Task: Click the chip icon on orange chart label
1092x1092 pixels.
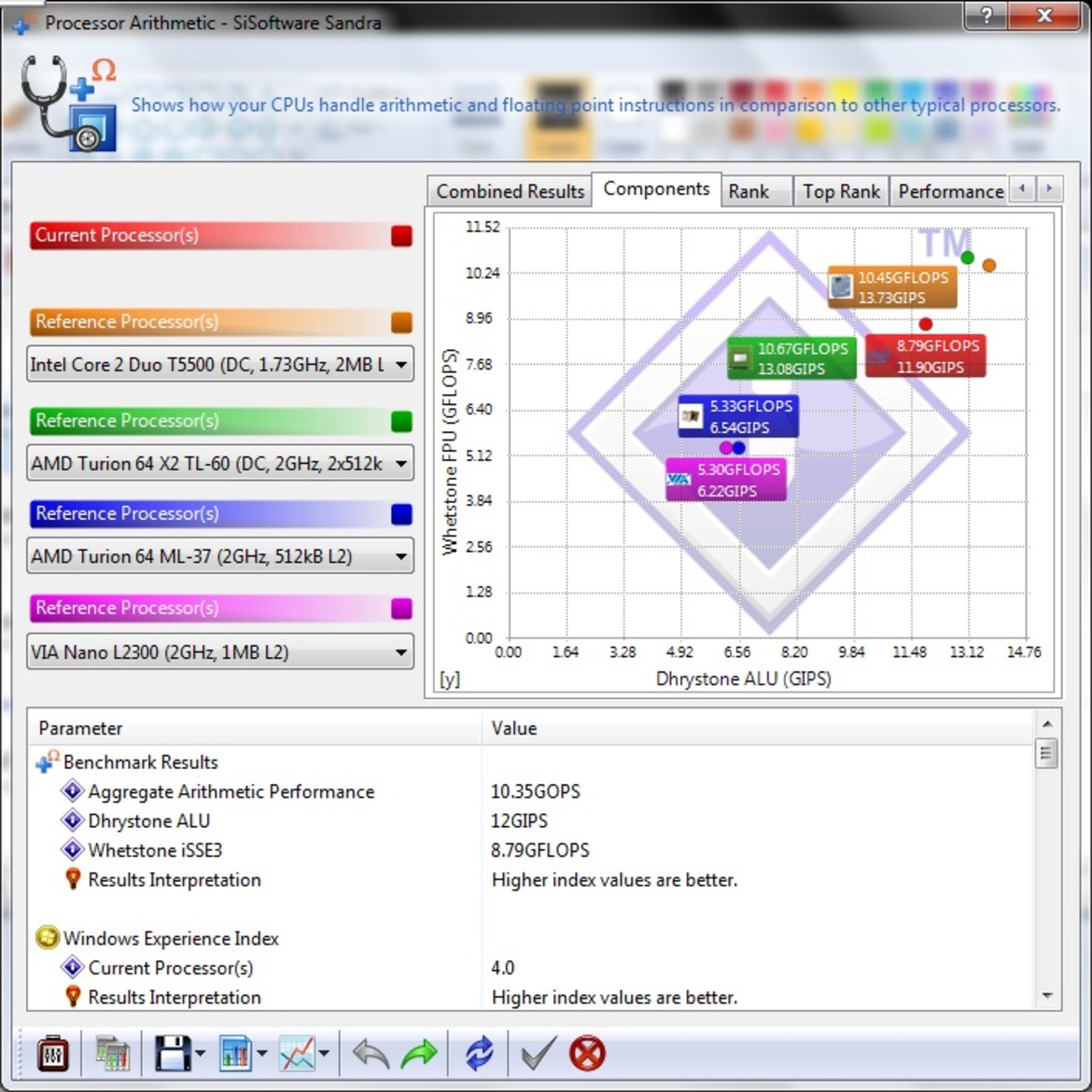Action: click(x=841, y=287)
